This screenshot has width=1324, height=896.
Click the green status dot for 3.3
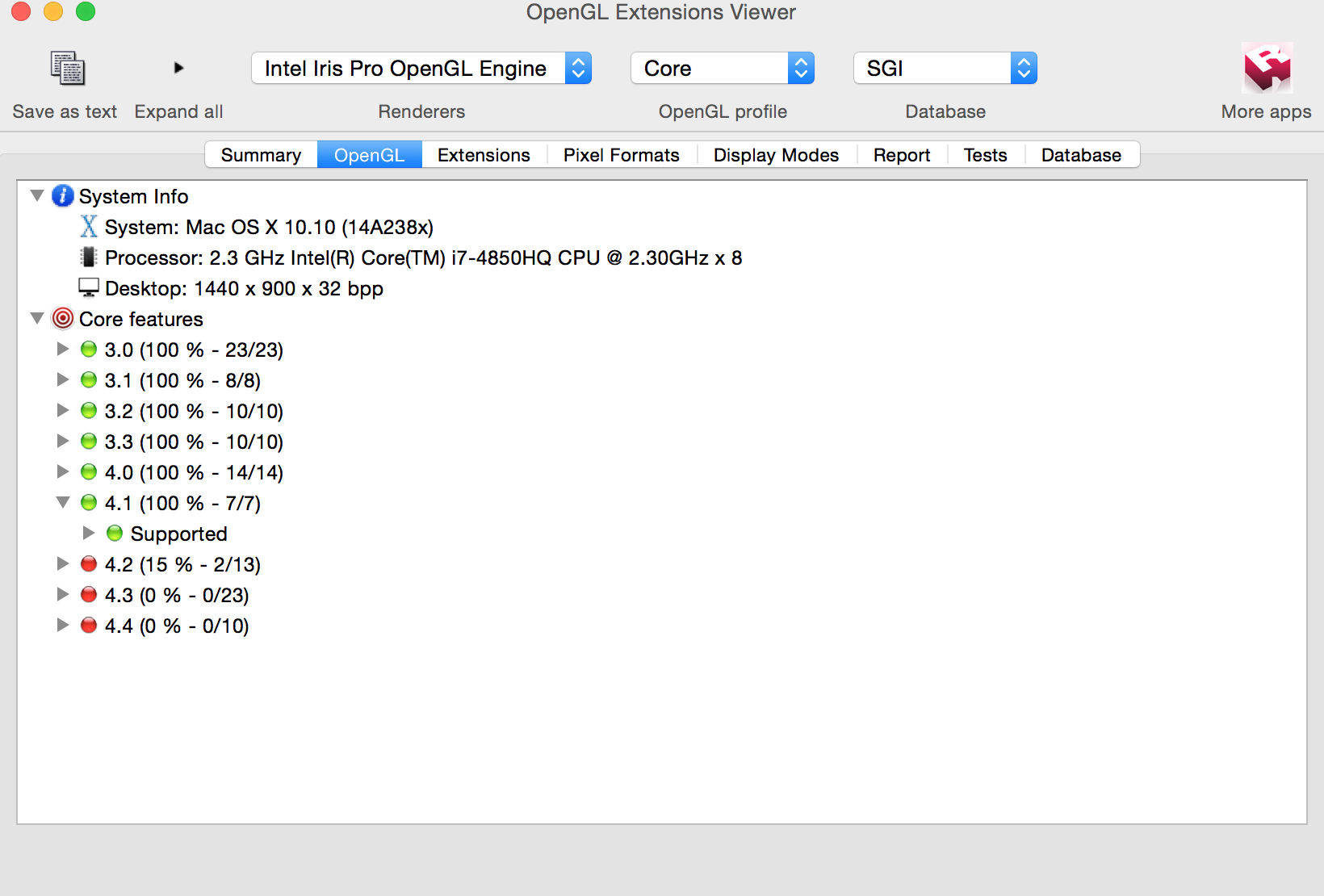point(89,442)
